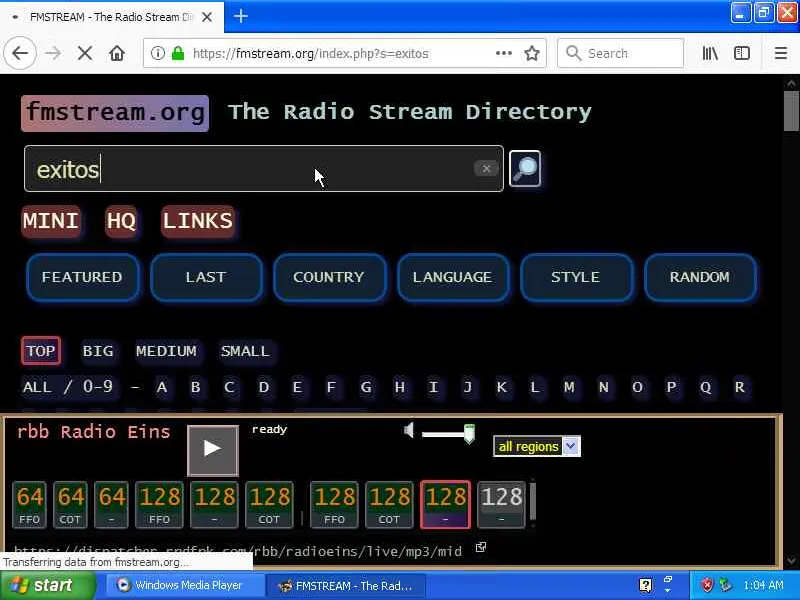Browse stations by STYLE

[x=576, y=277]
